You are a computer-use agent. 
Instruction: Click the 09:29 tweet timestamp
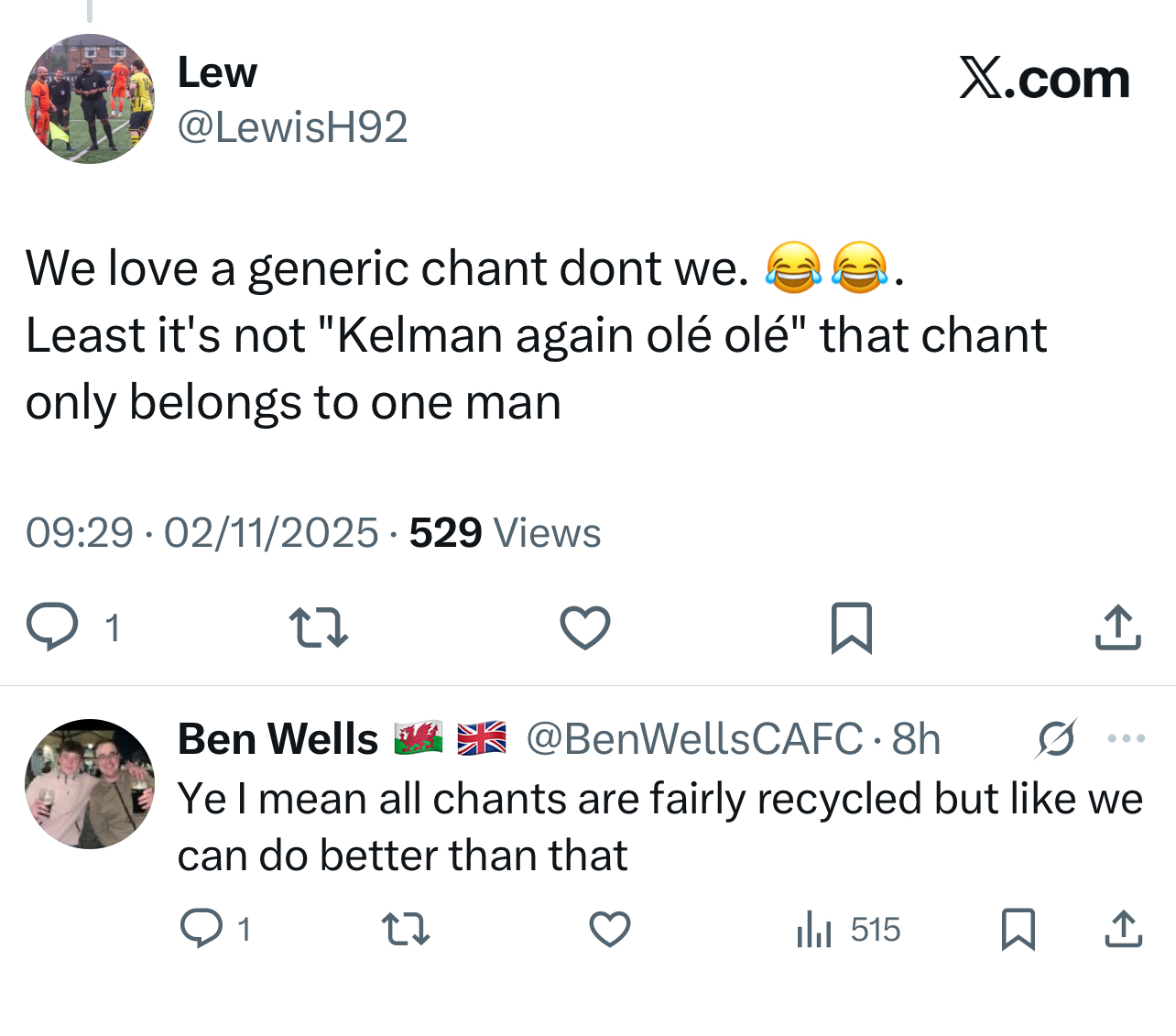click(79, 533)
